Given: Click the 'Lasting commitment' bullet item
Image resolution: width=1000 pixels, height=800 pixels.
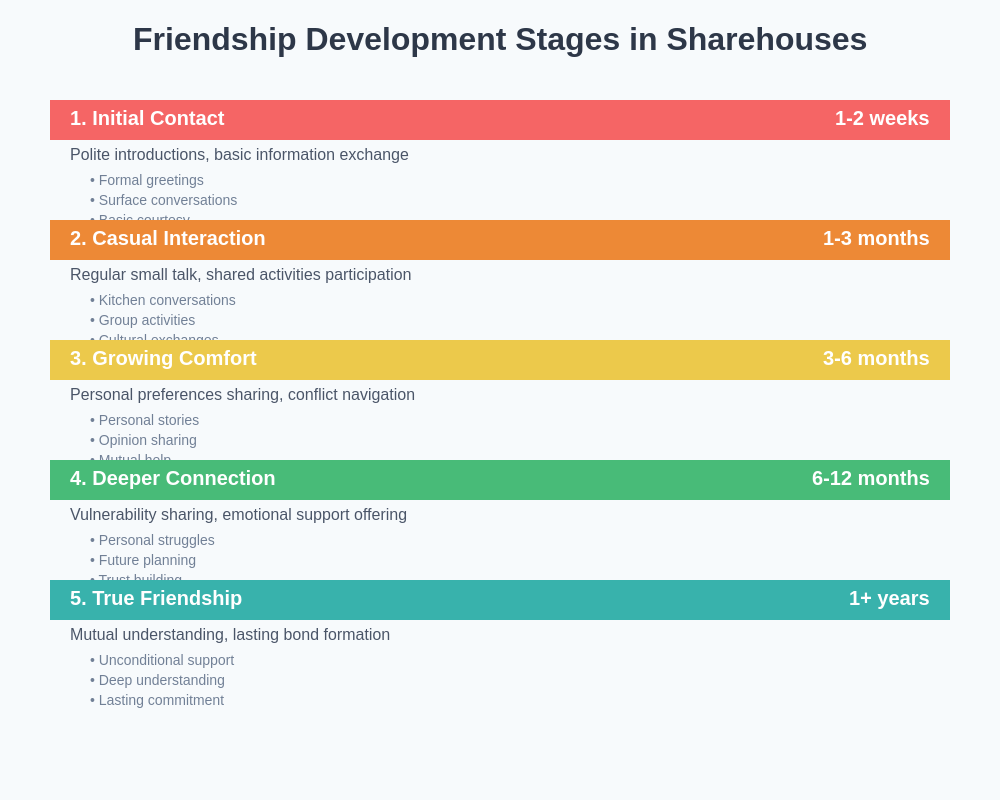Looking at the screenshot, I should [x=161, y=700].
